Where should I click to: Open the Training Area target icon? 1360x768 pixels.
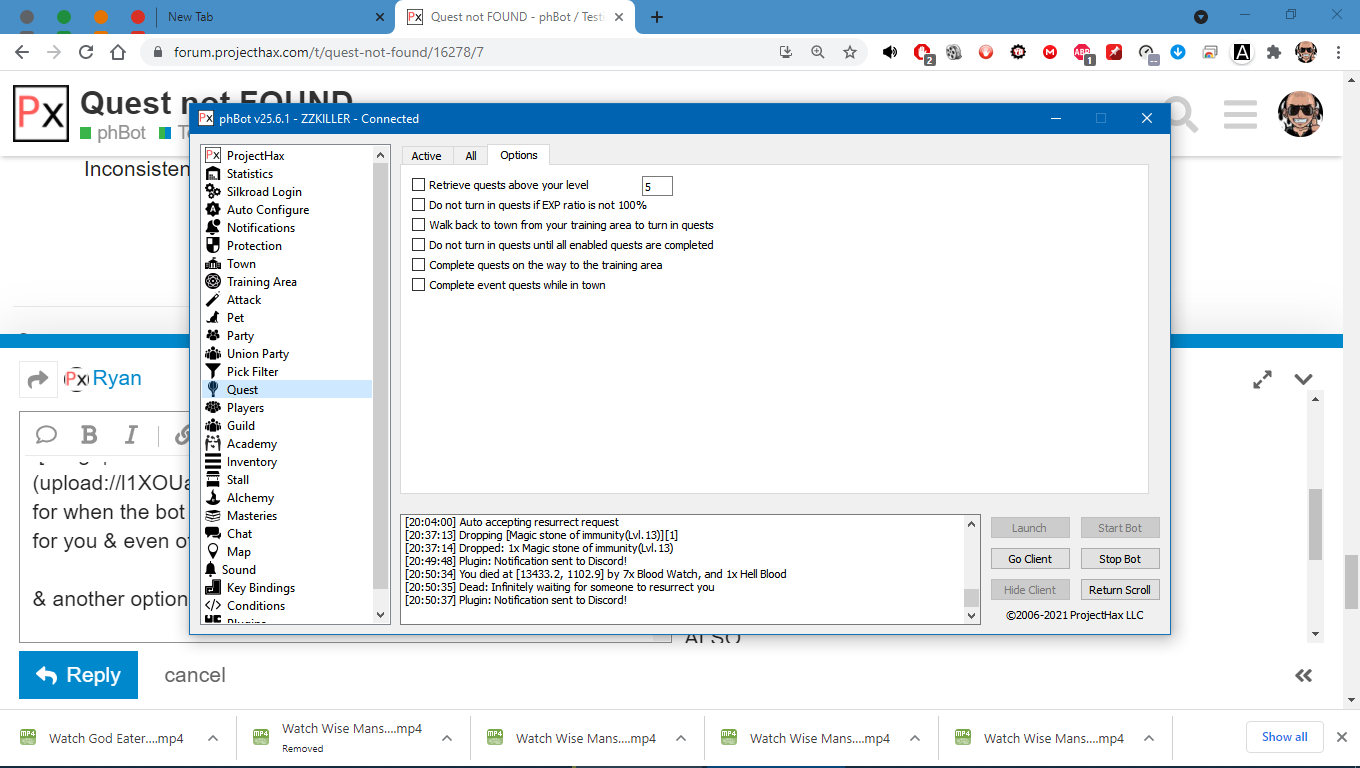[x=212, y=282]
